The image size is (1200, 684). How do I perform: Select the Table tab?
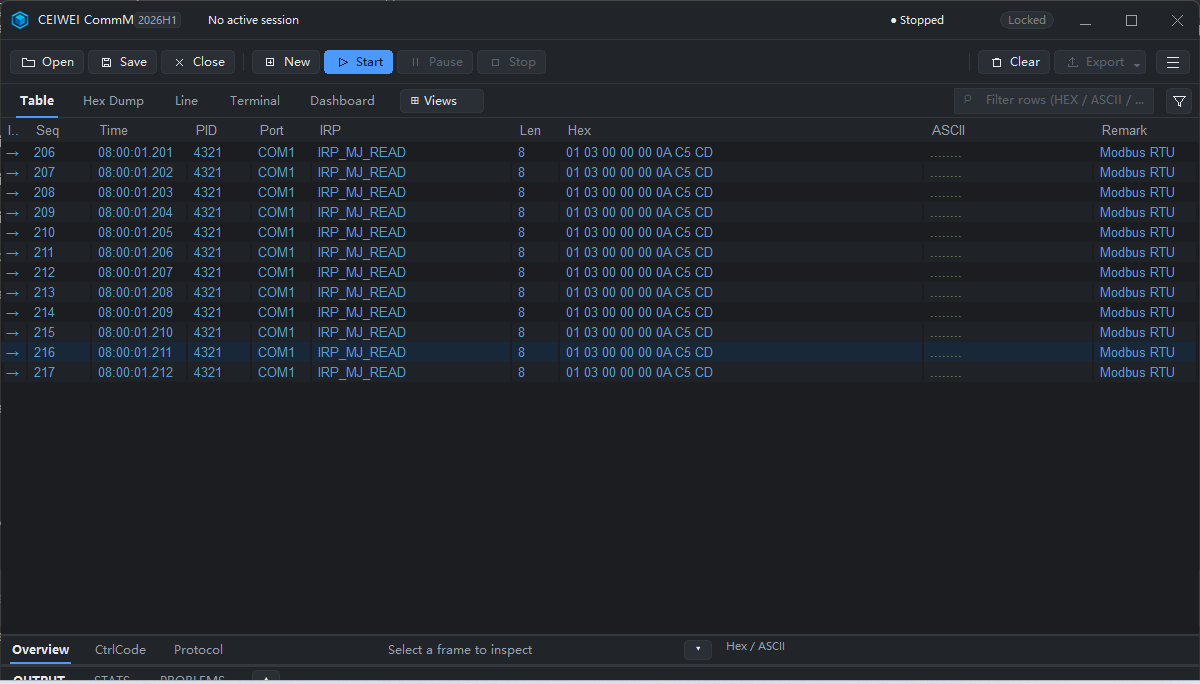(x=37, y=101)
